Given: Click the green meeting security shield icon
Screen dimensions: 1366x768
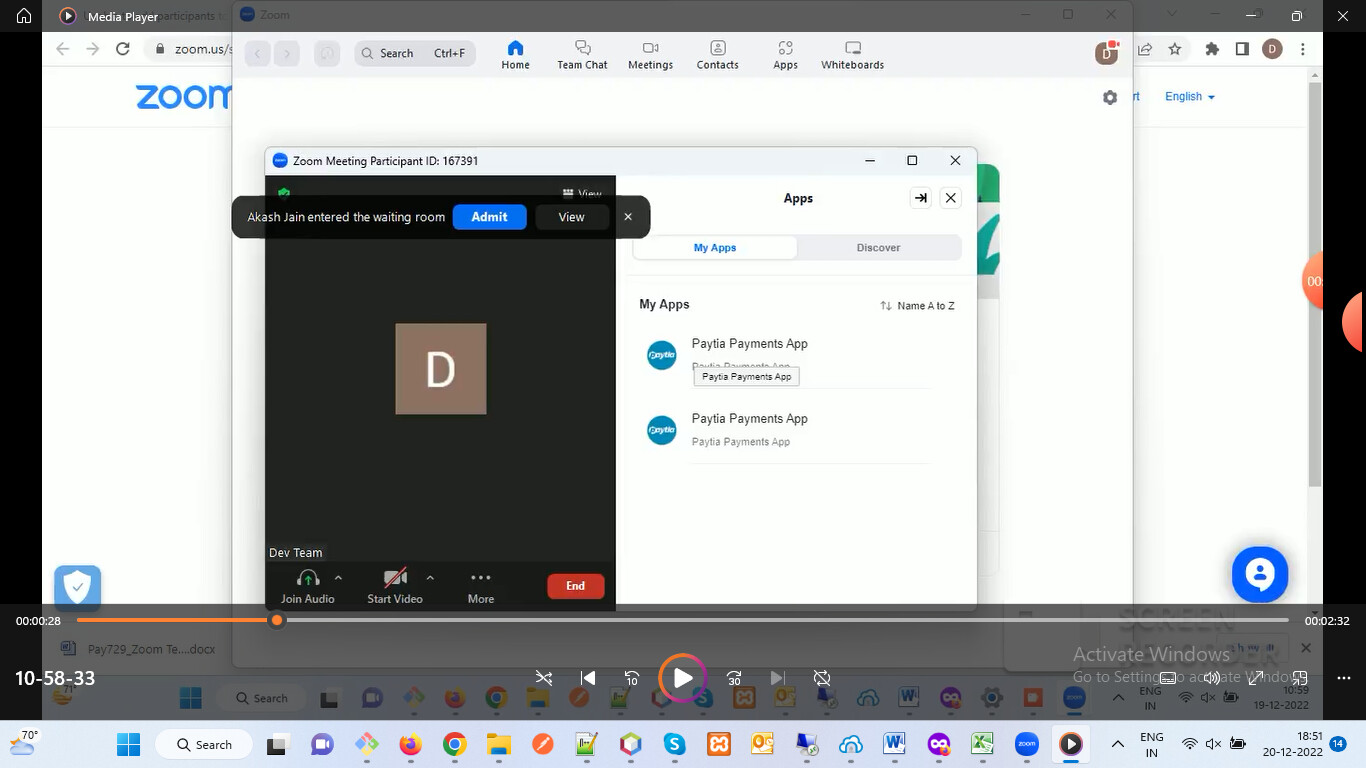Looking at the screenshot, I should click(x=284, y=193).
